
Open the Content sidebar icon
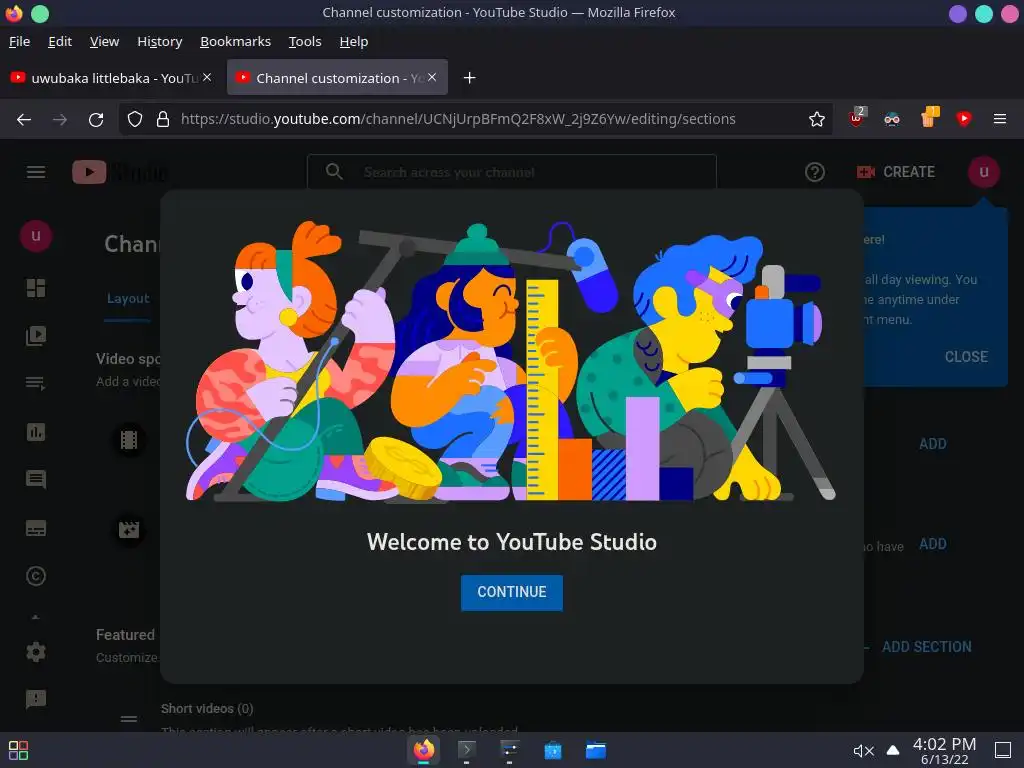36,336
